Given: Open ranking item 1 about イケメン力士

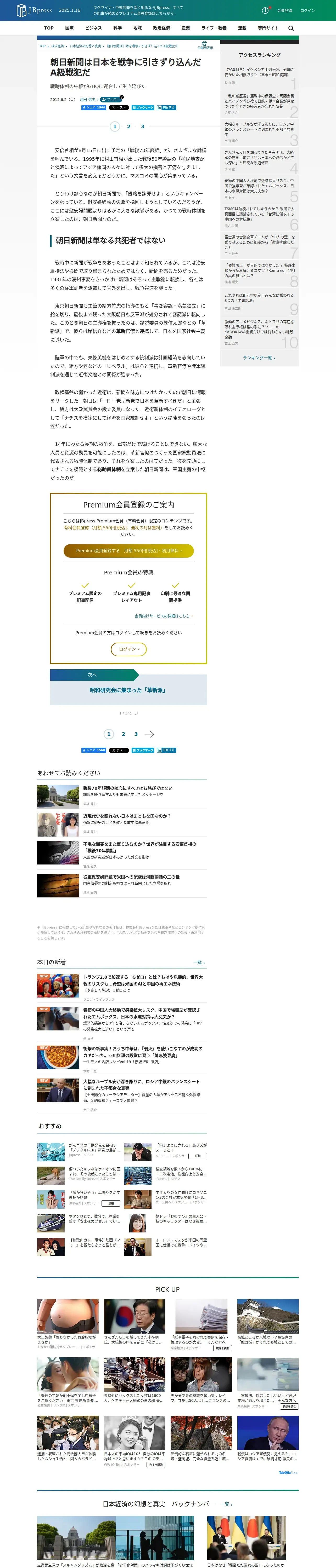Looking at the screenshot, I should 259,76.
